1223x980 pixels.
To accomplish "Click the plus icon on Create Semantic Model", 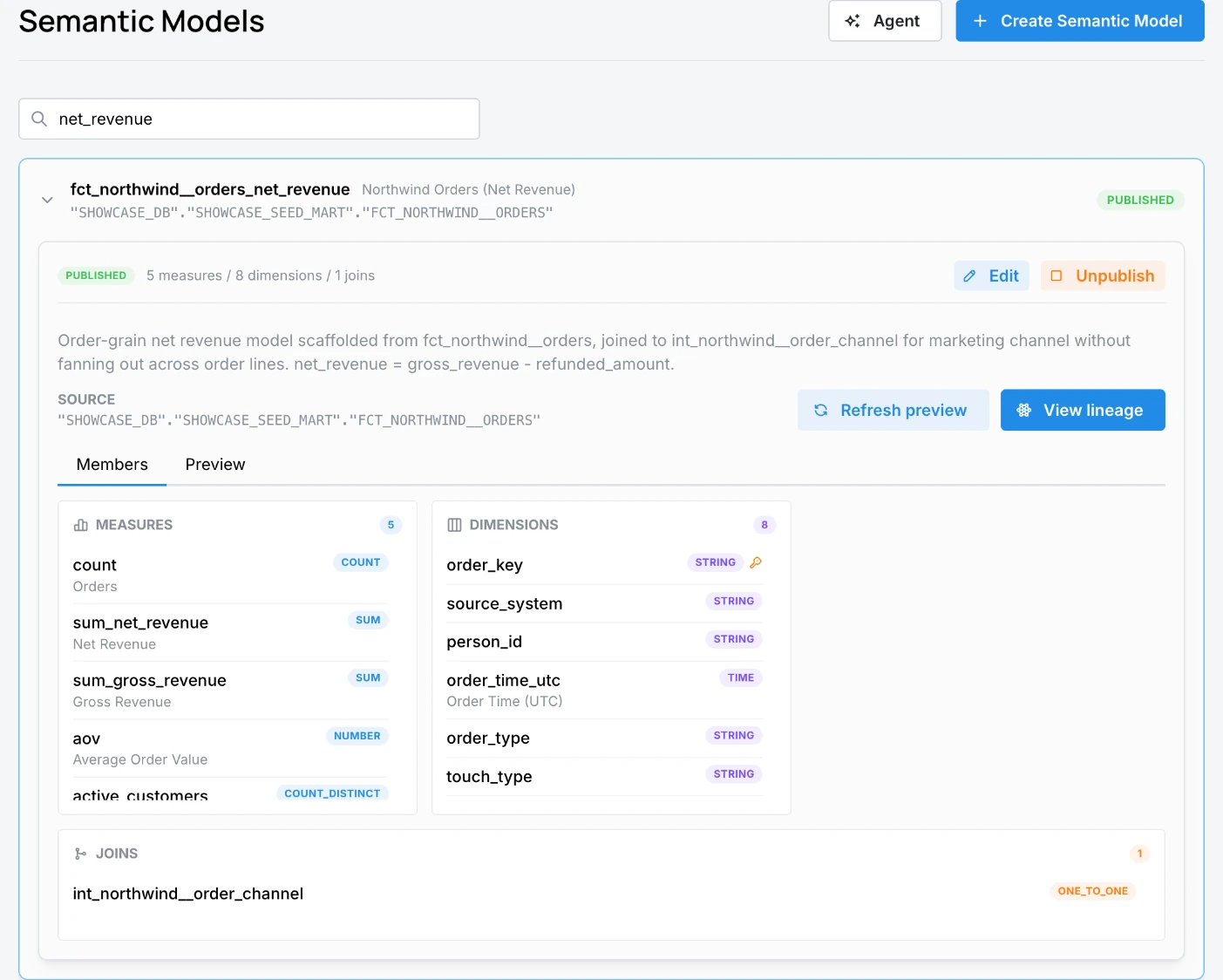I will point(980,21).
